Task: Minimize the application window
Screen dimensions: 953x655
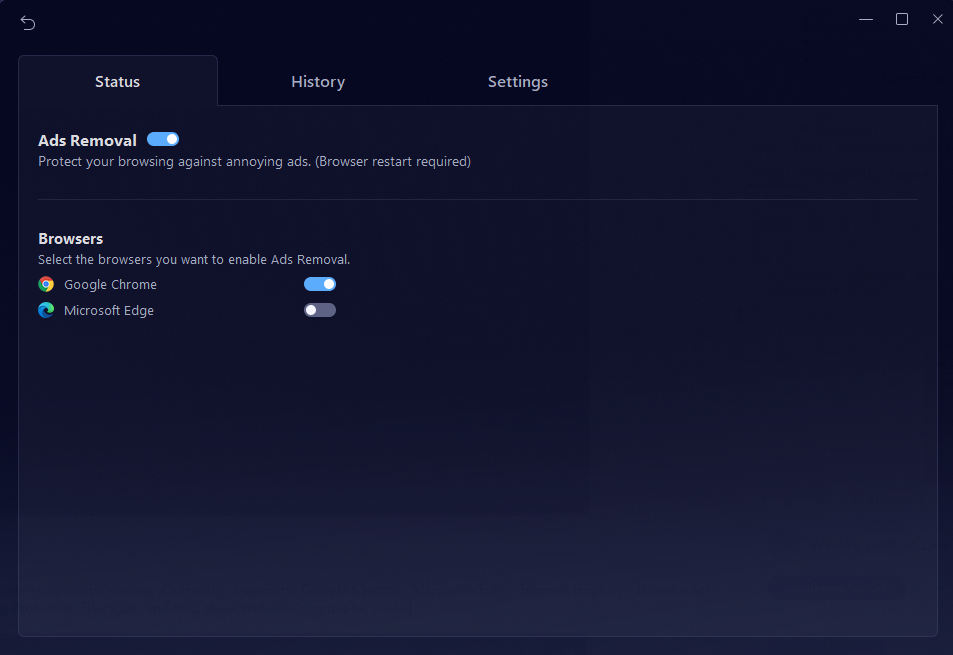Action: point(866,19)
